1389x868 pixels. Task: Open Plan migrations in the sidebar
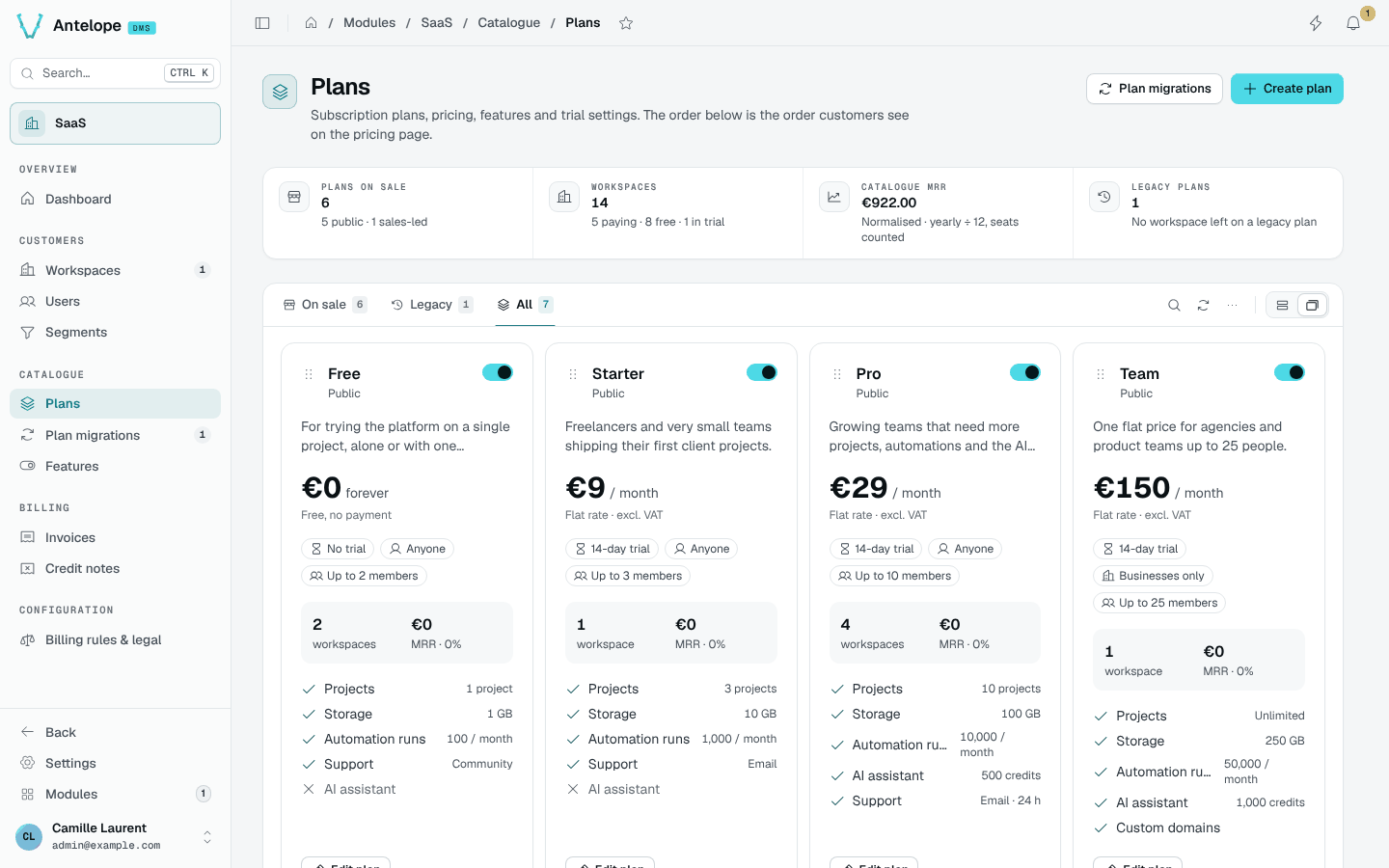116,435
